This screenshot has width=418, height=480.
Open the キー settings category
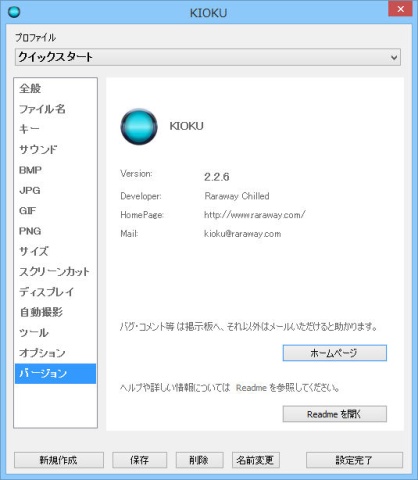(55, 129)
